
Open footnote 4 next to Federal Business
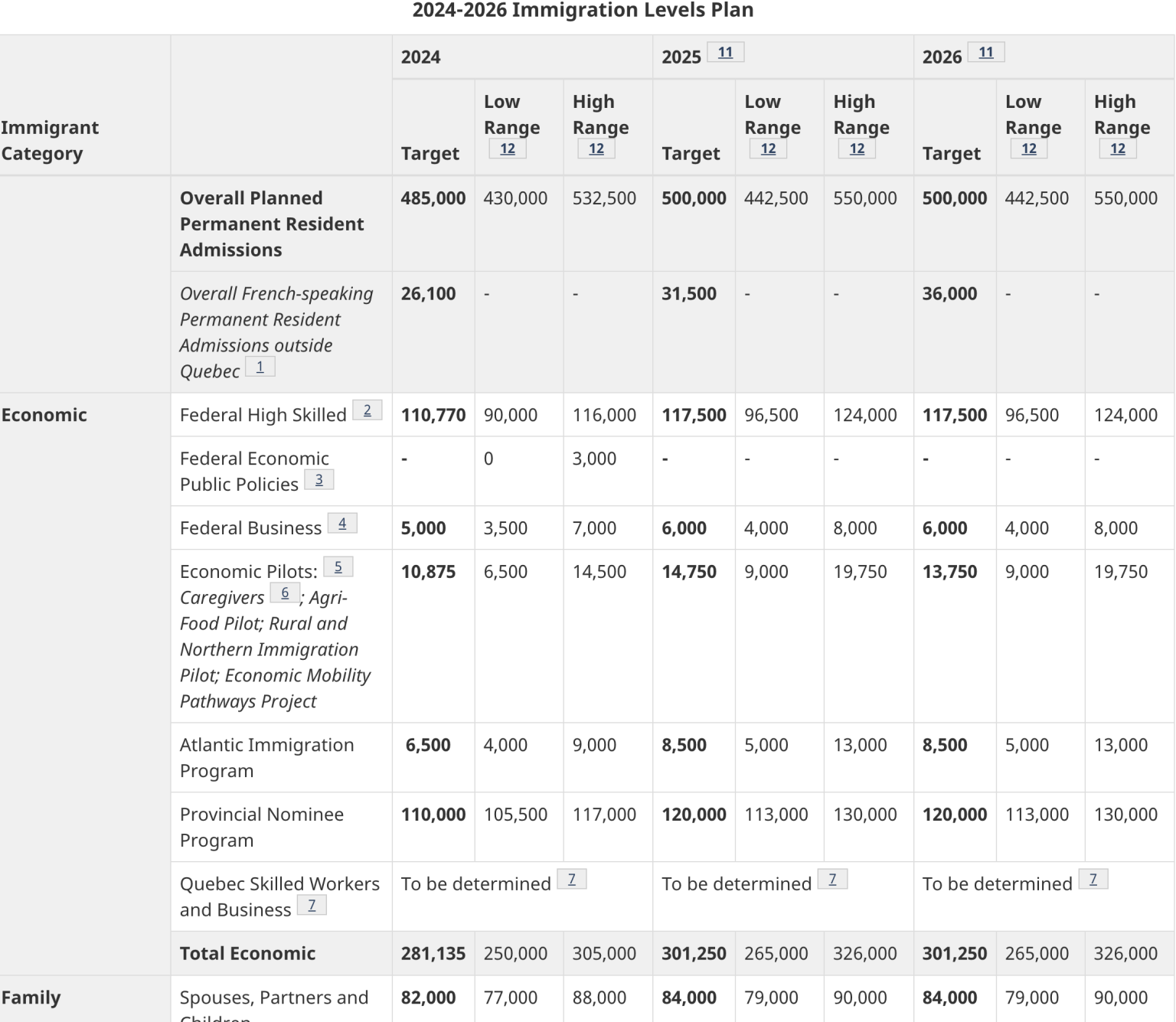click(x=342, y=523)
